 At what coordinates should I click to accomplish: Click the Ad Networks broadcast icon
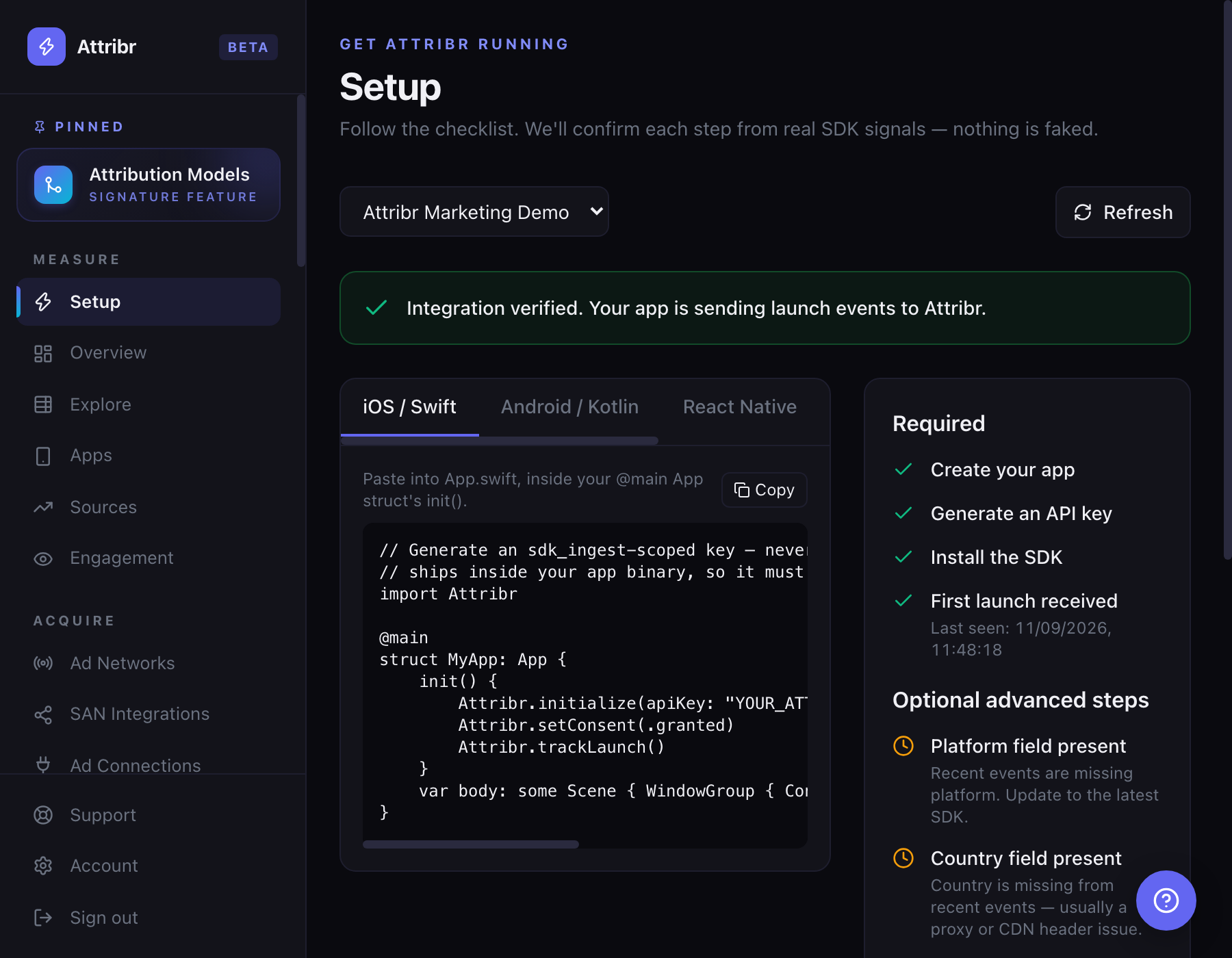click(43, 663)
